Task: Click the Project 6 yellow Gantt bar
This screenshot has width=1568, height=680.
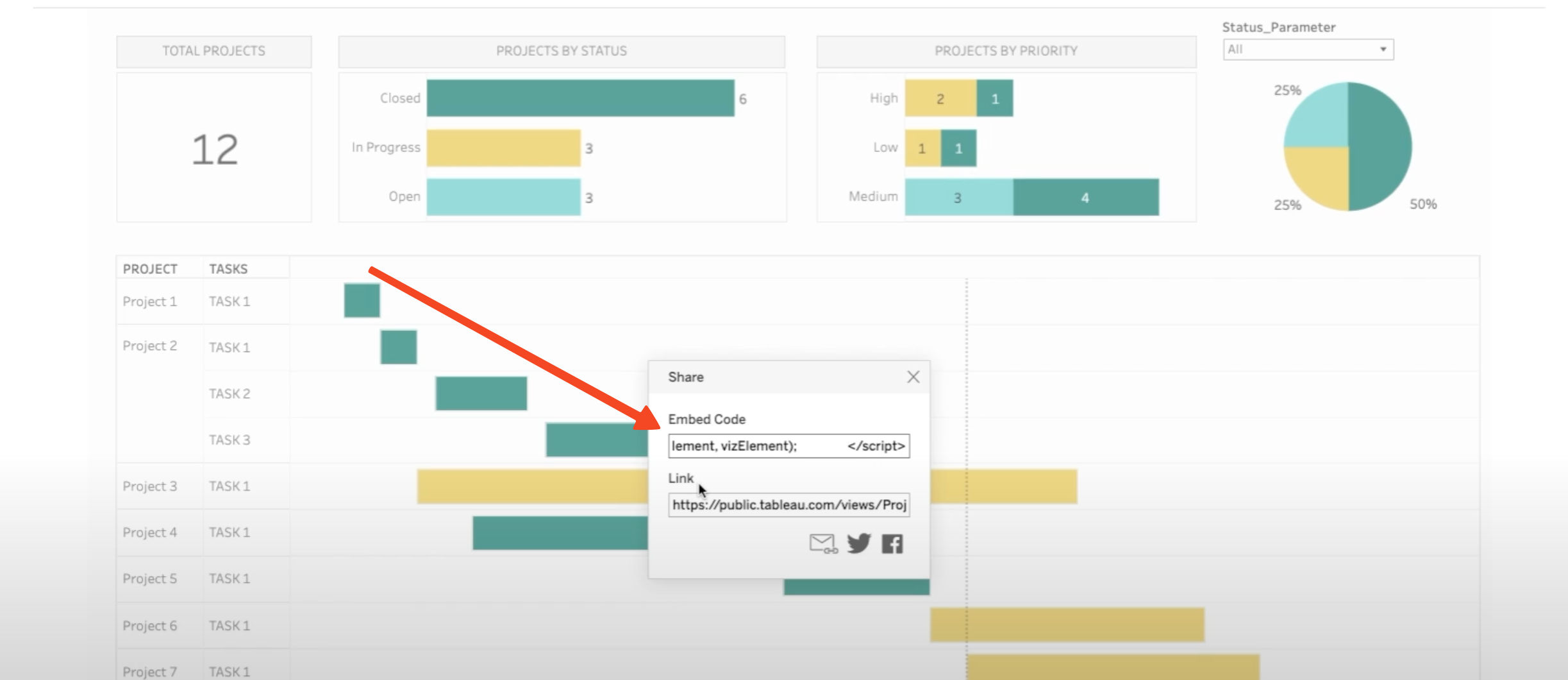Action: [1067, 625]
